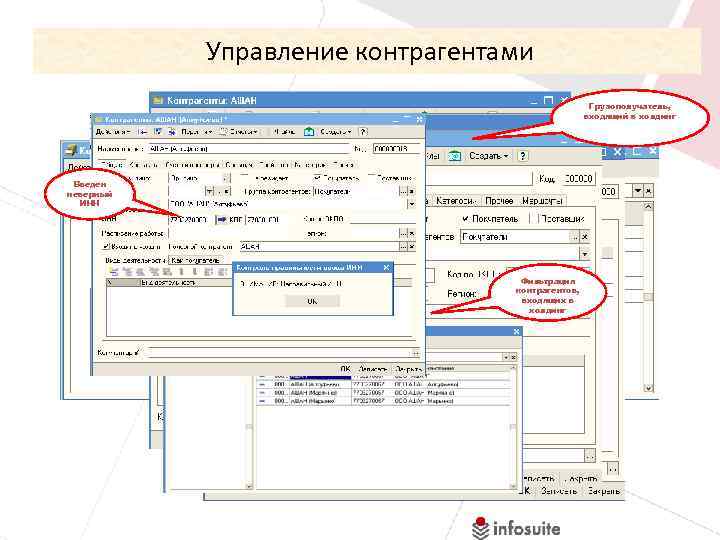720x540 pixels.
Task: Switch to Контакты tab in front window
Action: pyautogui.click(x=144, y=164)
